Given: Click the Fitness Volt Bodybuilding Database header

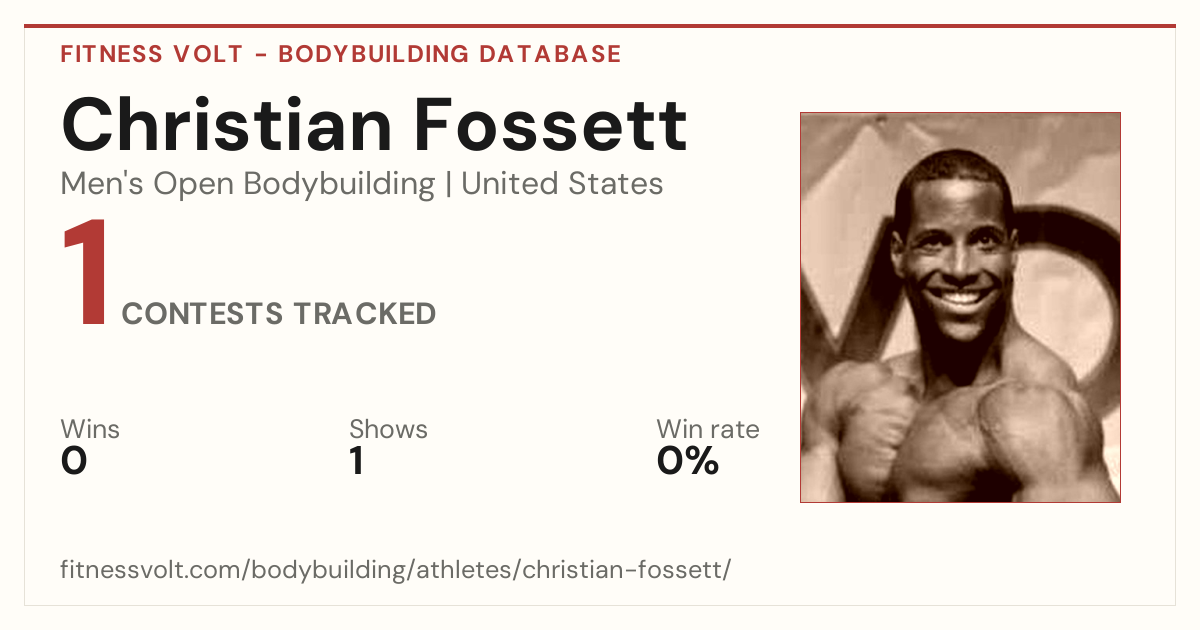Looking at the screenshot, I should tap(341, 54).
